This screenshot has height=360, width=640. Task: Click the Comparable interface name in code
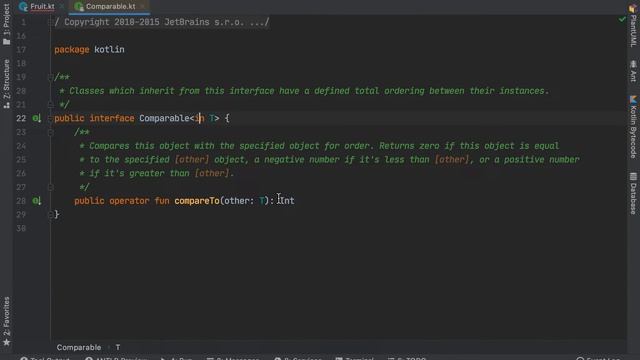164,118
